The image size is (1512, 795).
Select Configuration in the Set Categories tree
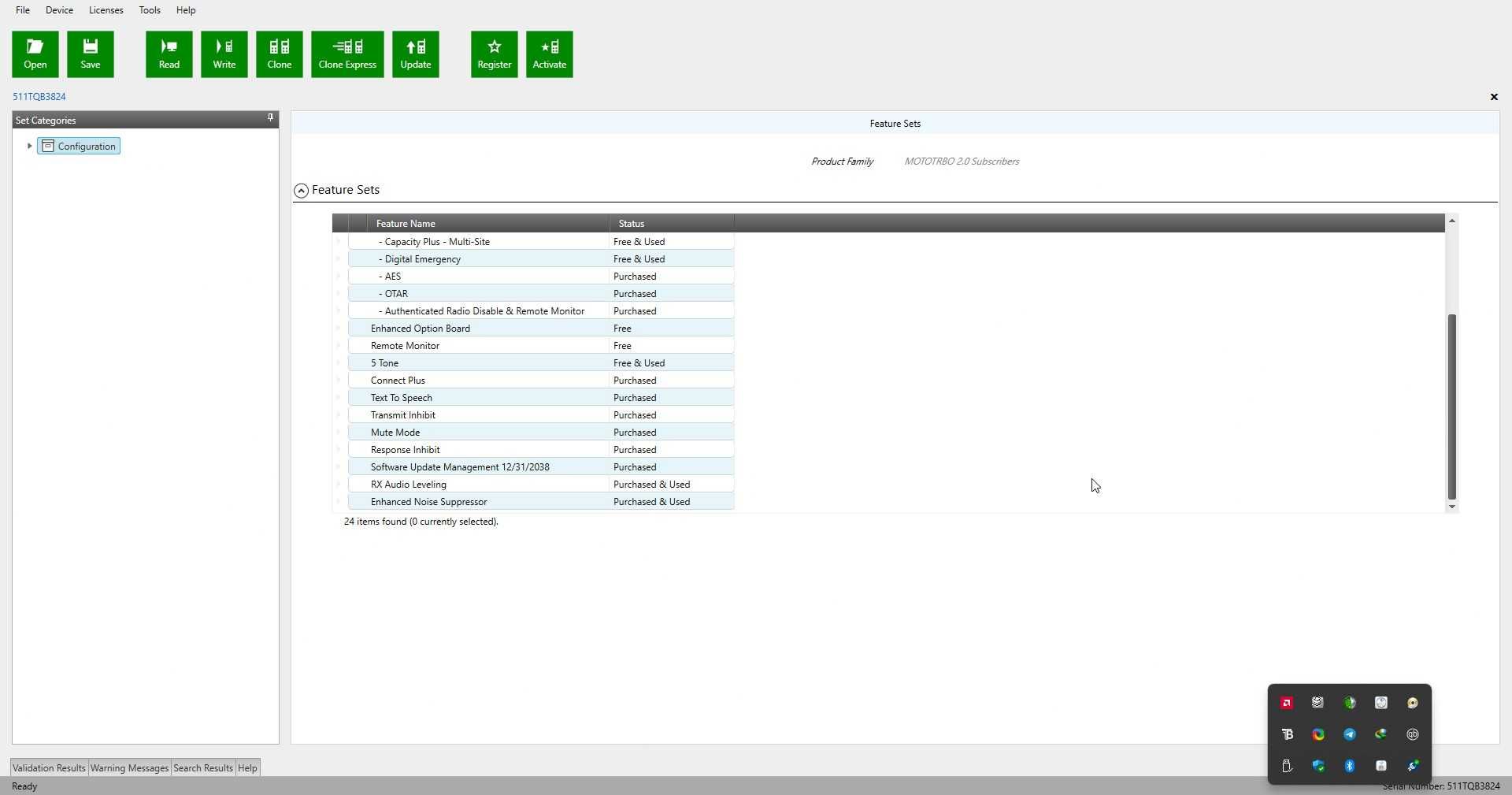tap(79, 147)
